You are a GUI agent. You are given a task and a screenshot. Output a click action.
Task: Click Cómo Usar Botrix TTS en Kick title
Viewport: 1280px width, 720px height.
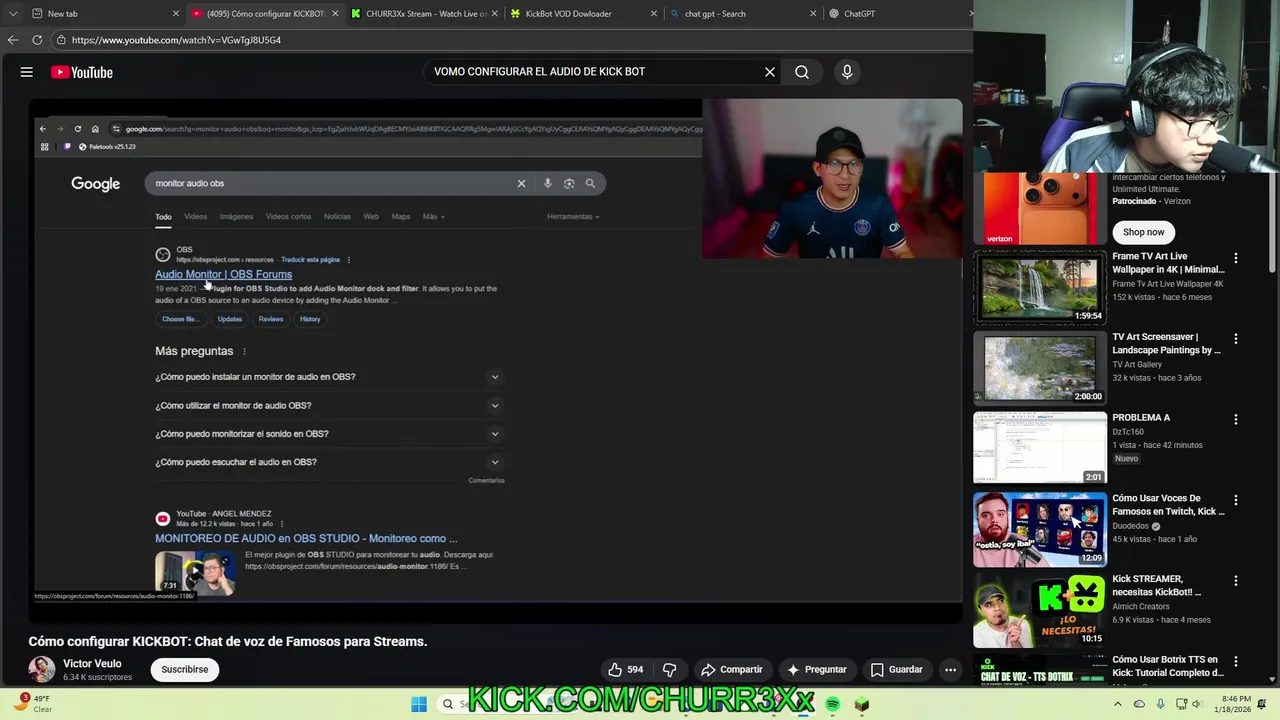1167,666
